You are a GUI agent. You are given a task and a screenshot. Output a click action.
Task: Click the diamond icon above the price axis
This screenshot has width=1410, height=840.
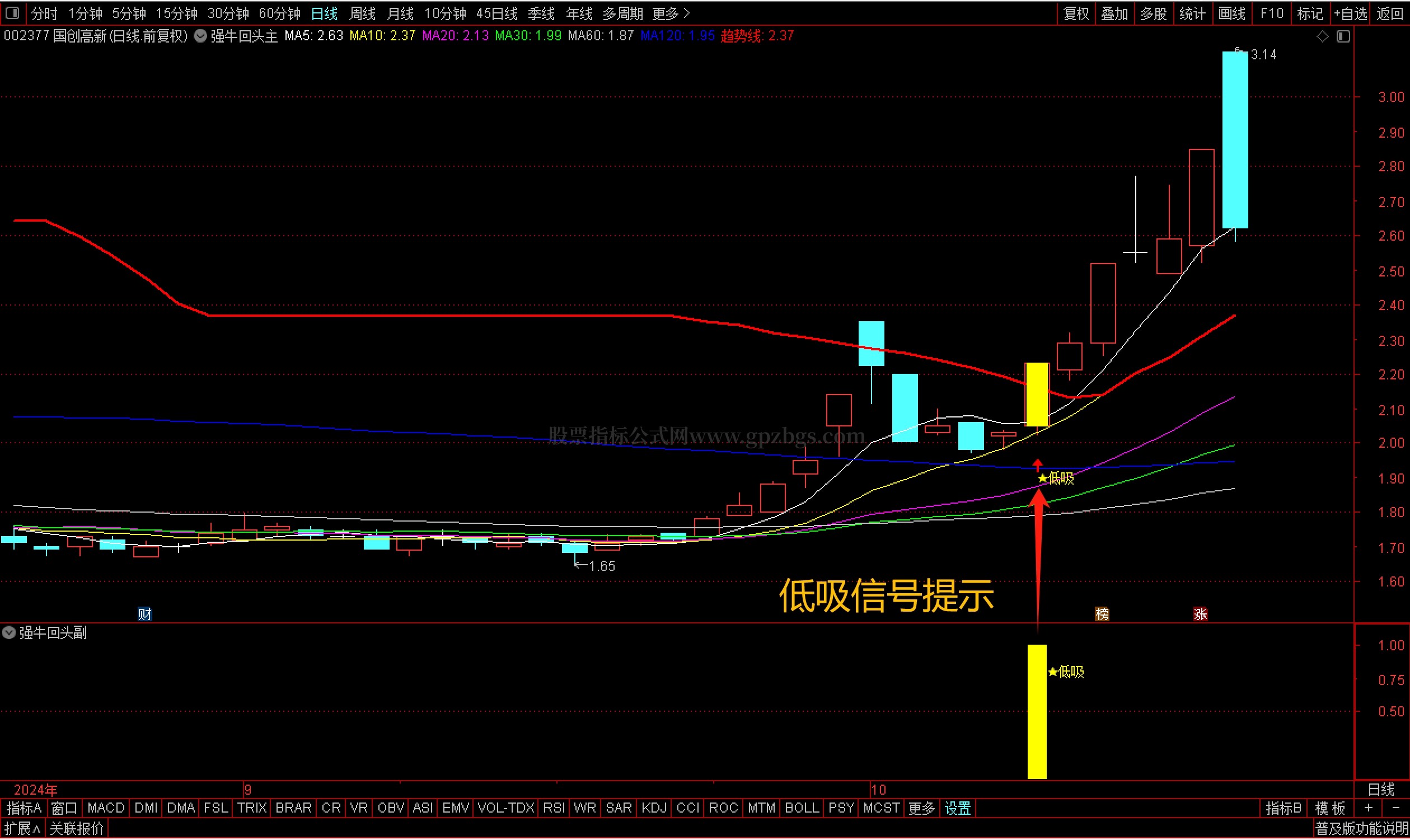(1322, 37)
